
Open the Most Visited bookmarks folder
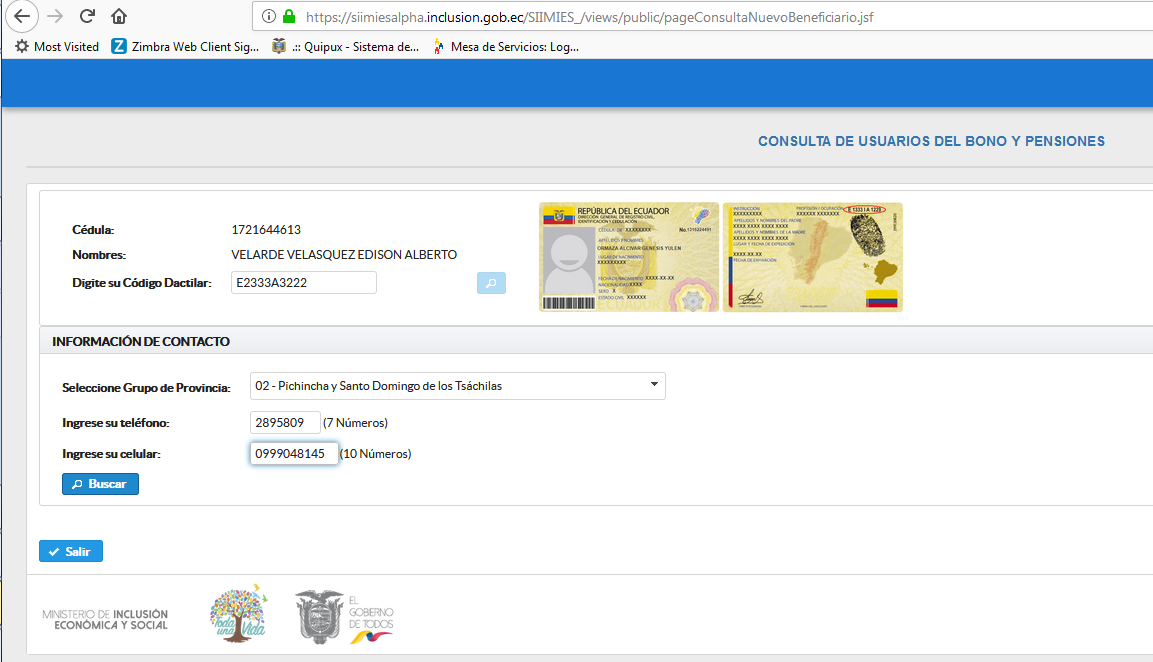click(x=57, y=46)
